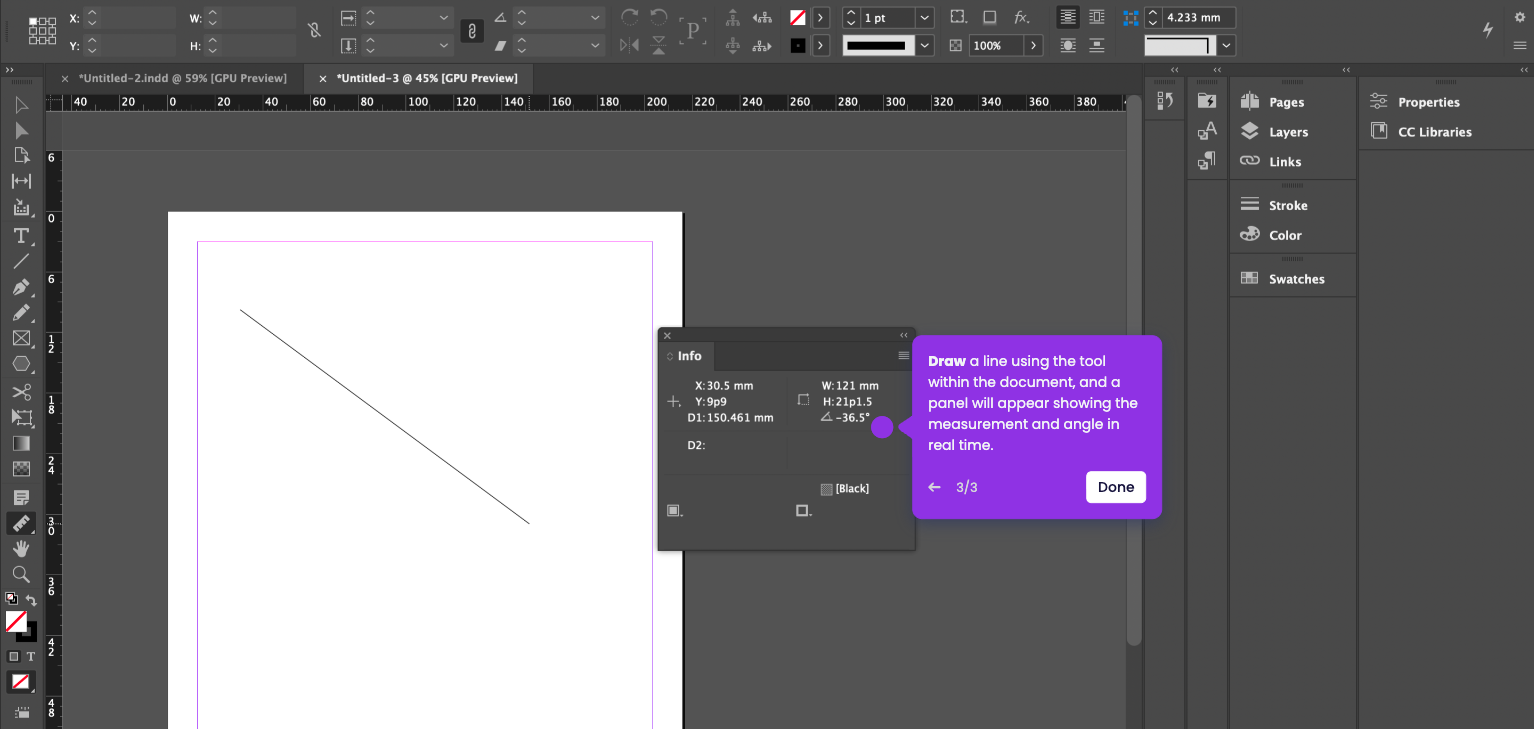This screenshot has height=729, width=1534.
Task: Select the Selection tool arrow
Action: pos(21,105)
